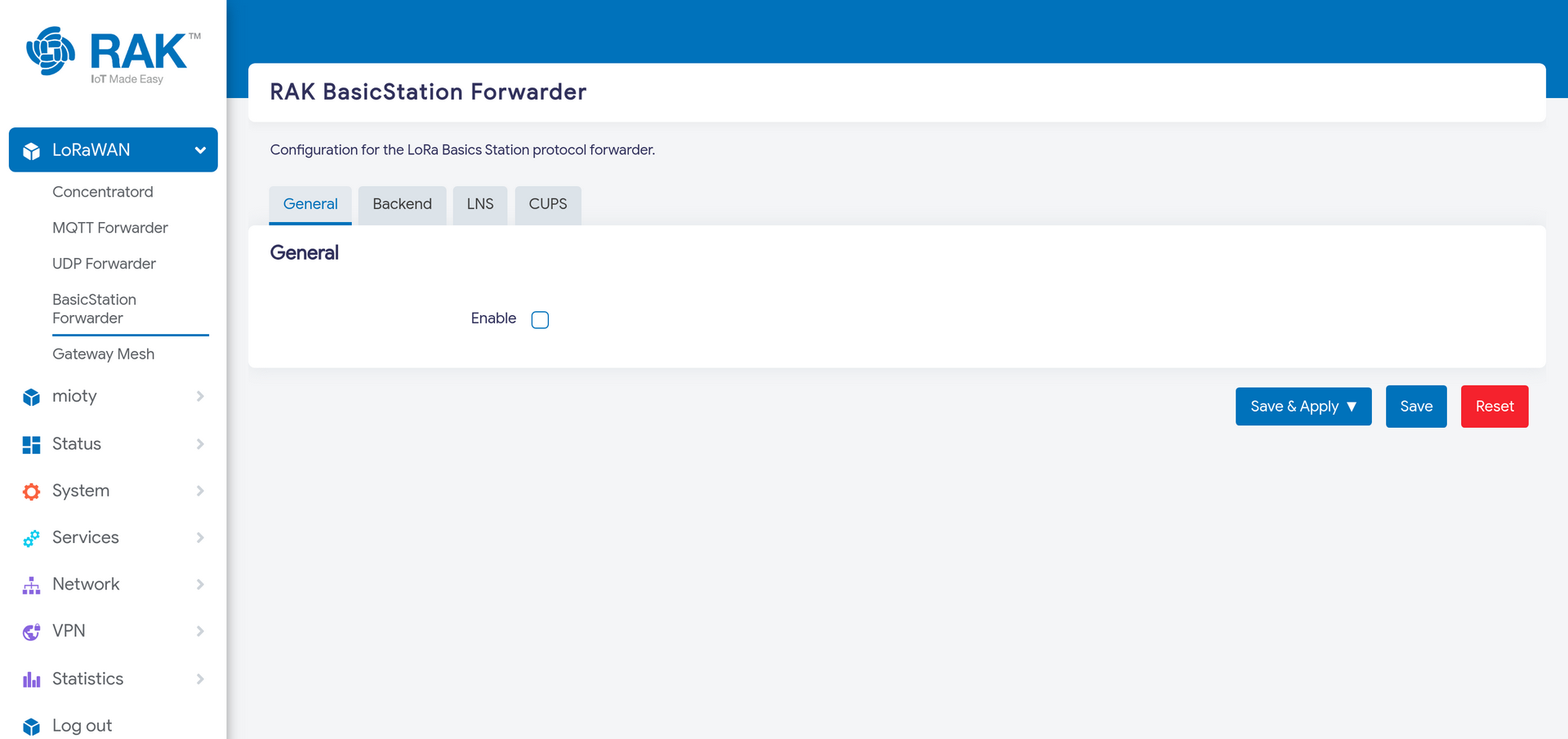This screenshot has width=1568, height=739.
Task: Click the RAK logo
Action: click(113, 56)
